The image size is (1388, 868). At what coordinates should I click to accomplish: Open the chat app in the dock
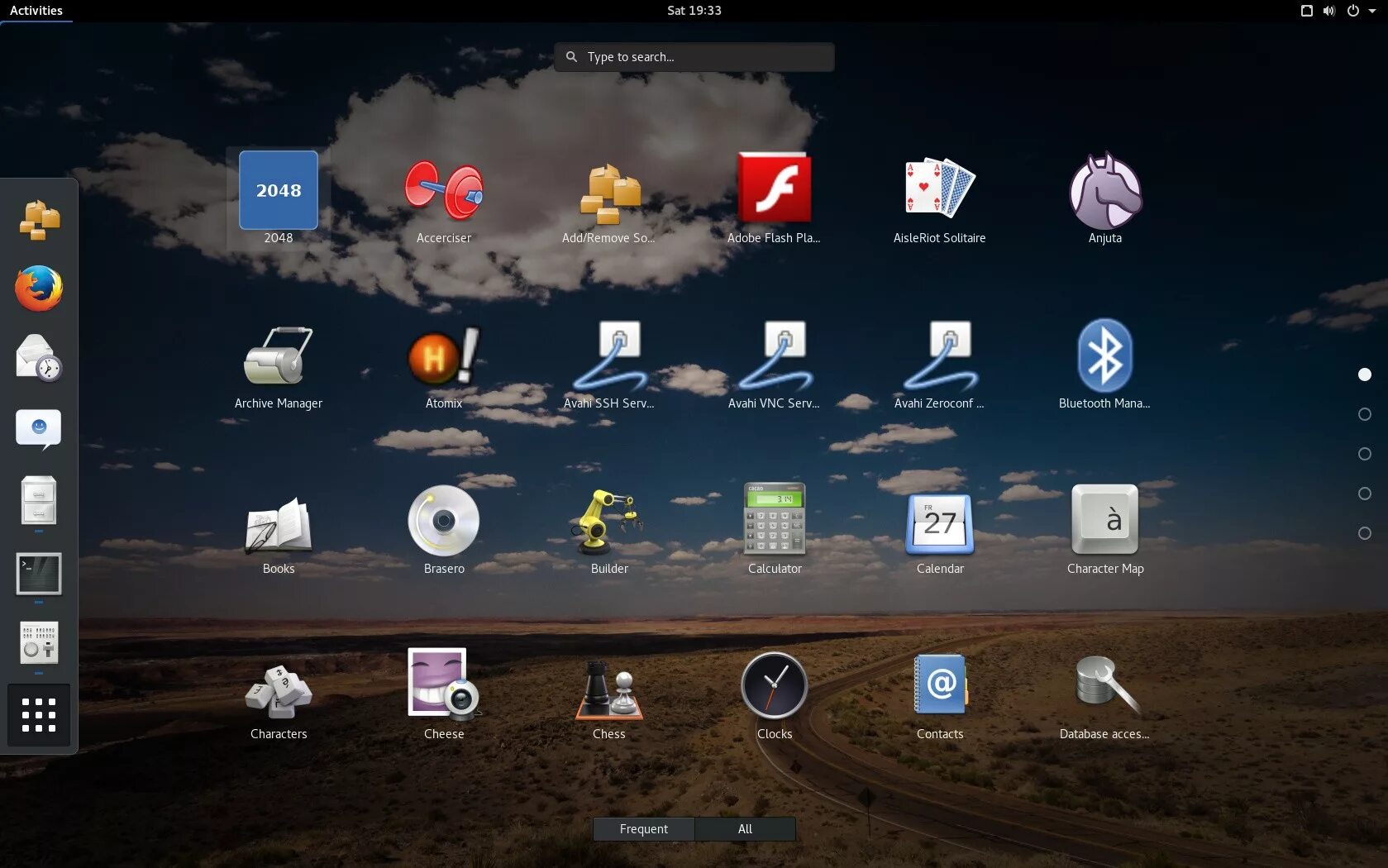(x=39, y=429)
